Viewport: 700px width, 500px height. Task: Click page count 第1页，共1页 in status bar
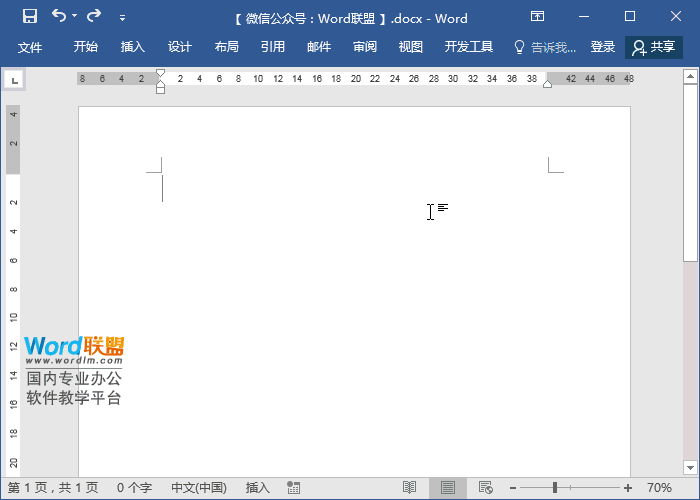53,488
